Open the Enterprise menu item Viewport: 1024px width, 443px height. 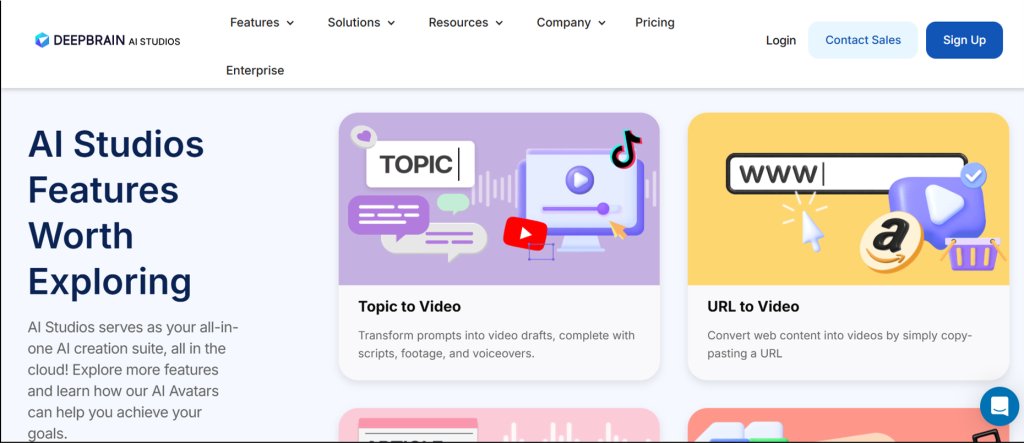coord(255,70)
